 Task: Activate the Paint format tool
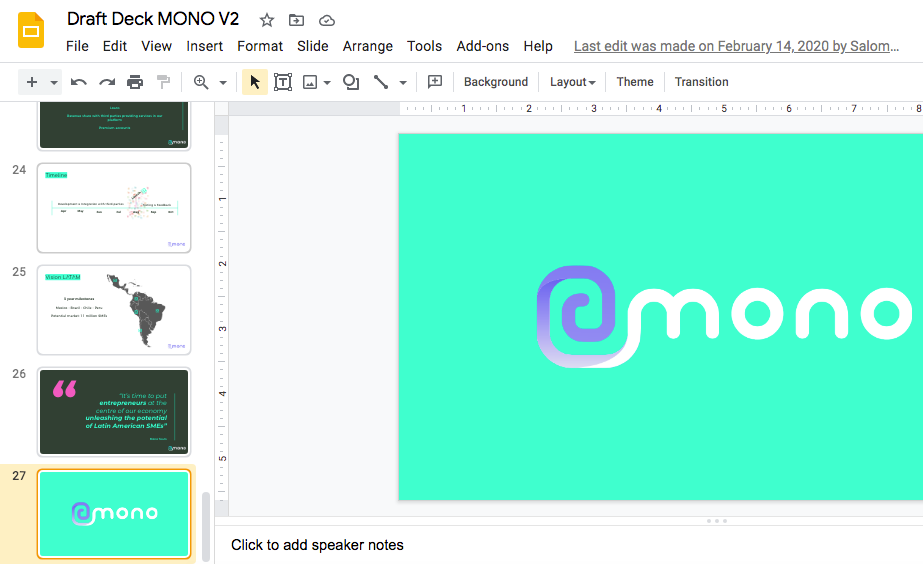pos(163,82)
